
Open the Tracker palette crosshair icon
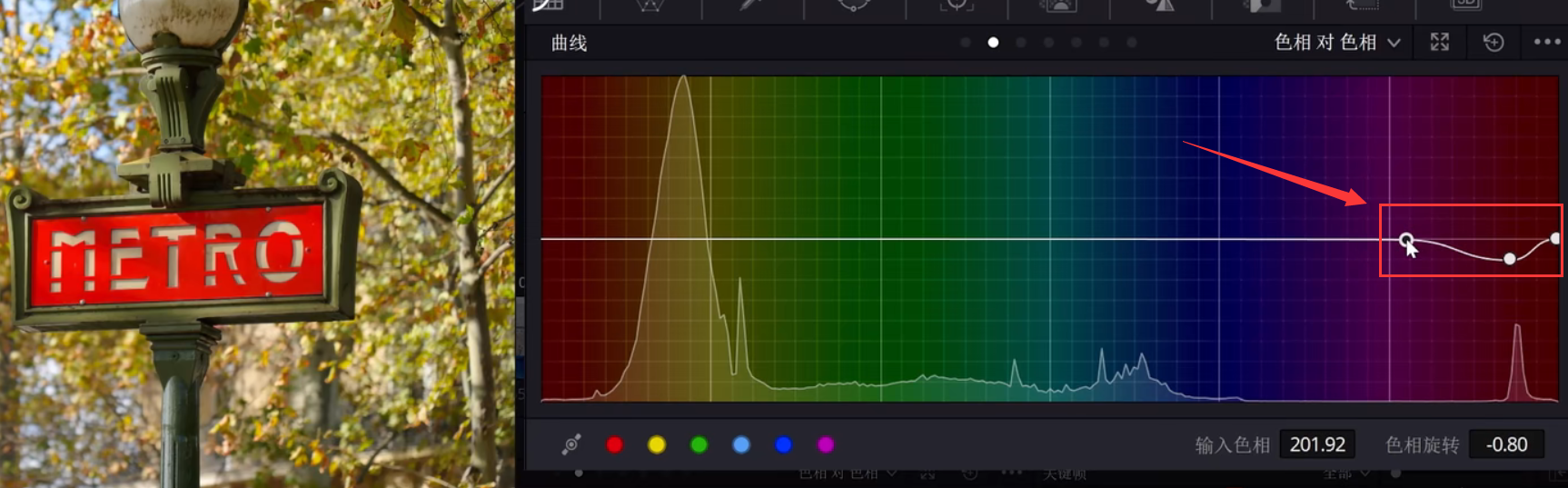pos(956,5)
